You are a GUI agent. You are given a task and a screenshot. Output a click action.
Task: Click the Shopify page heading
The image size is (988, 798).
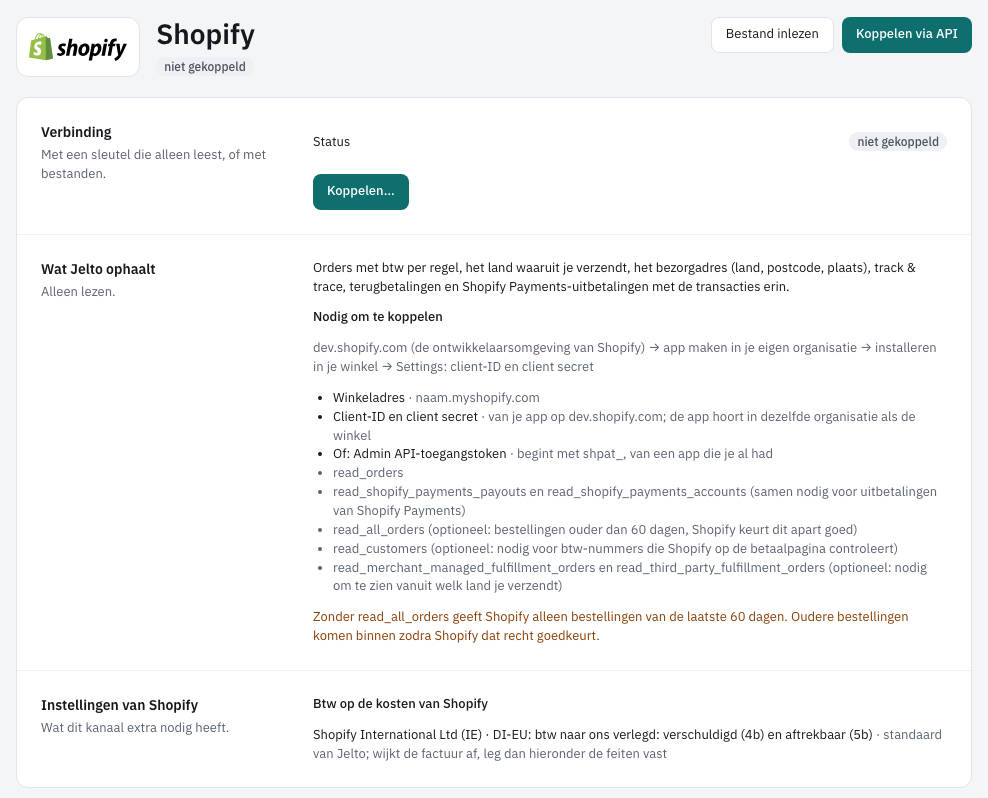point(205,35)
